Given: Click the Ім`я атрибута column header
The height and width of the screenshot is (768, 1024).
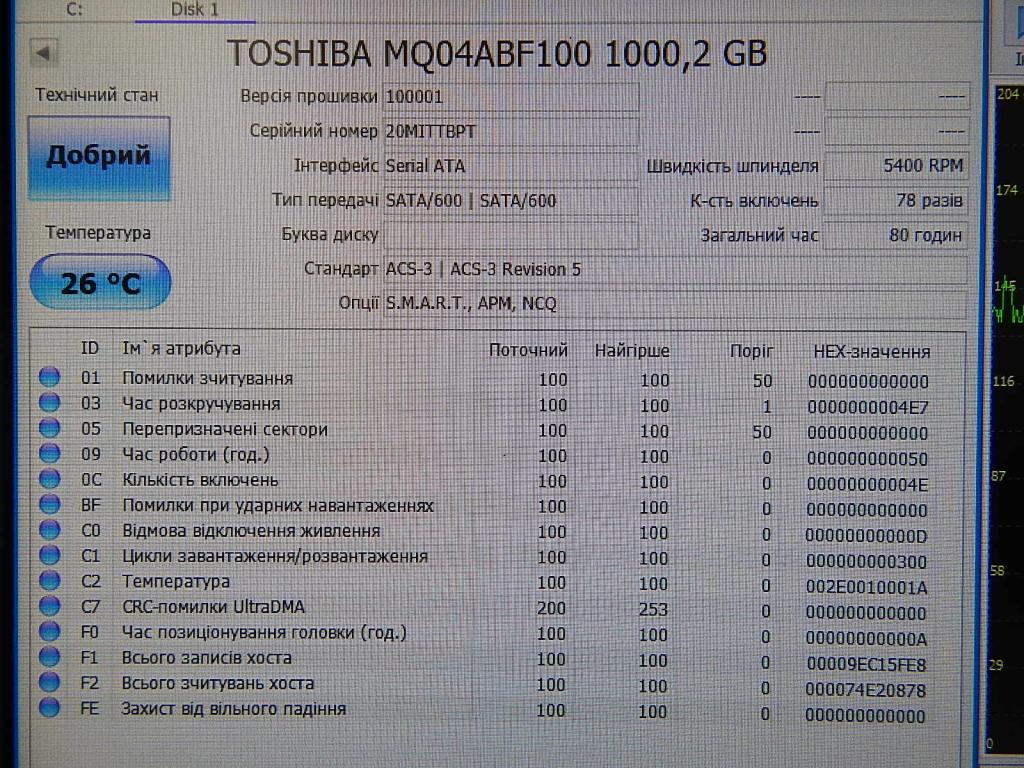Looking at the screenshot, I should coord(182,349).
